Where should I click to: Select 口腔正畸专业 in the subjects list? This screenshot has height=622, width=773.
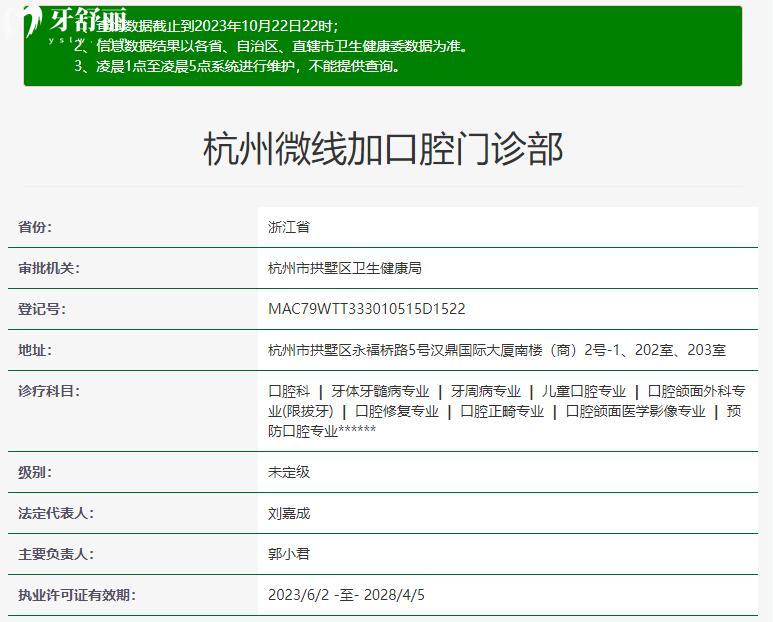502,411
